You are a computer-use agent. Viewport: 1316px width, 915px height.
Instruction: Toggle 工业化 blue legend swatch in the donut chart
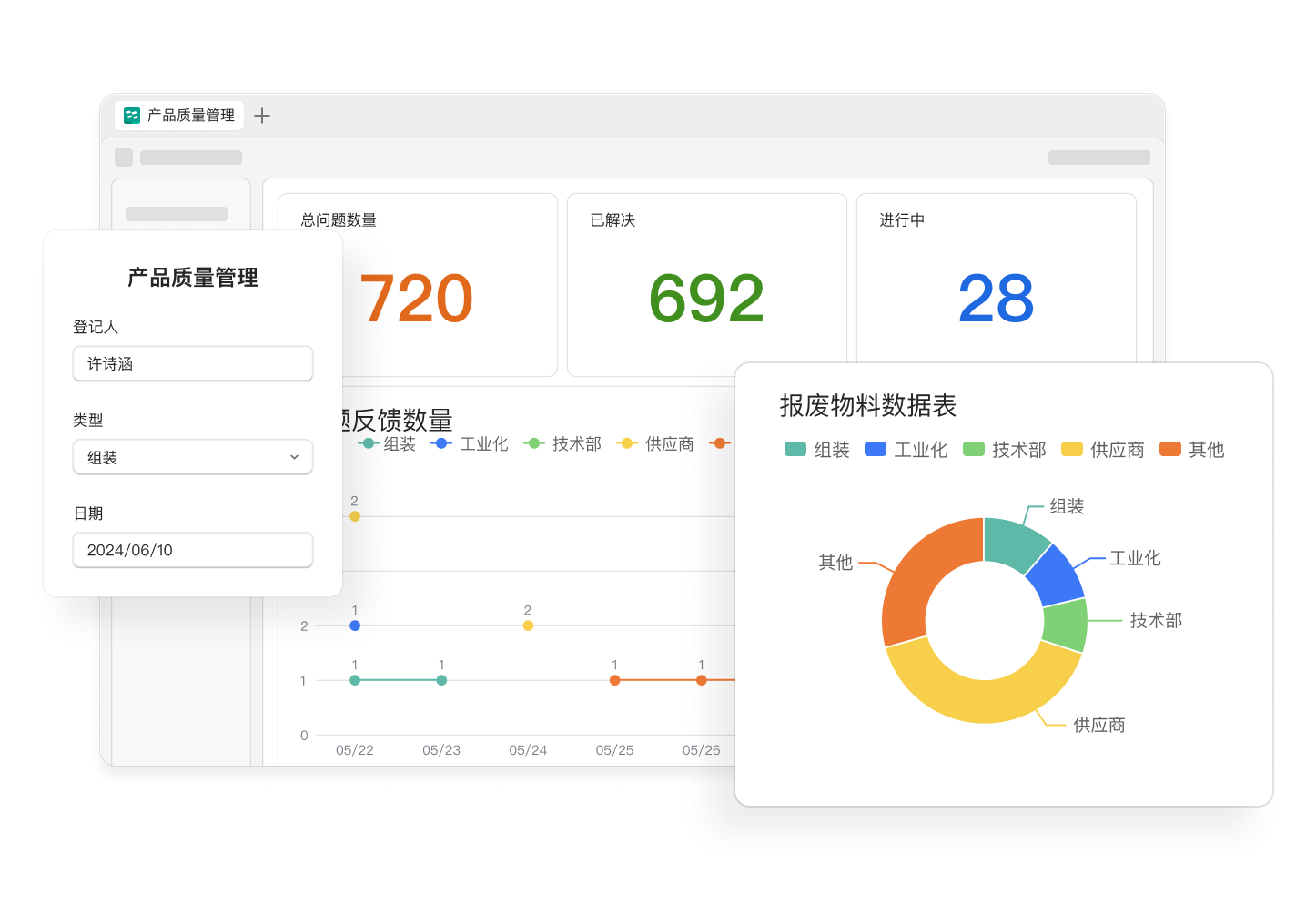coord(876,449)
